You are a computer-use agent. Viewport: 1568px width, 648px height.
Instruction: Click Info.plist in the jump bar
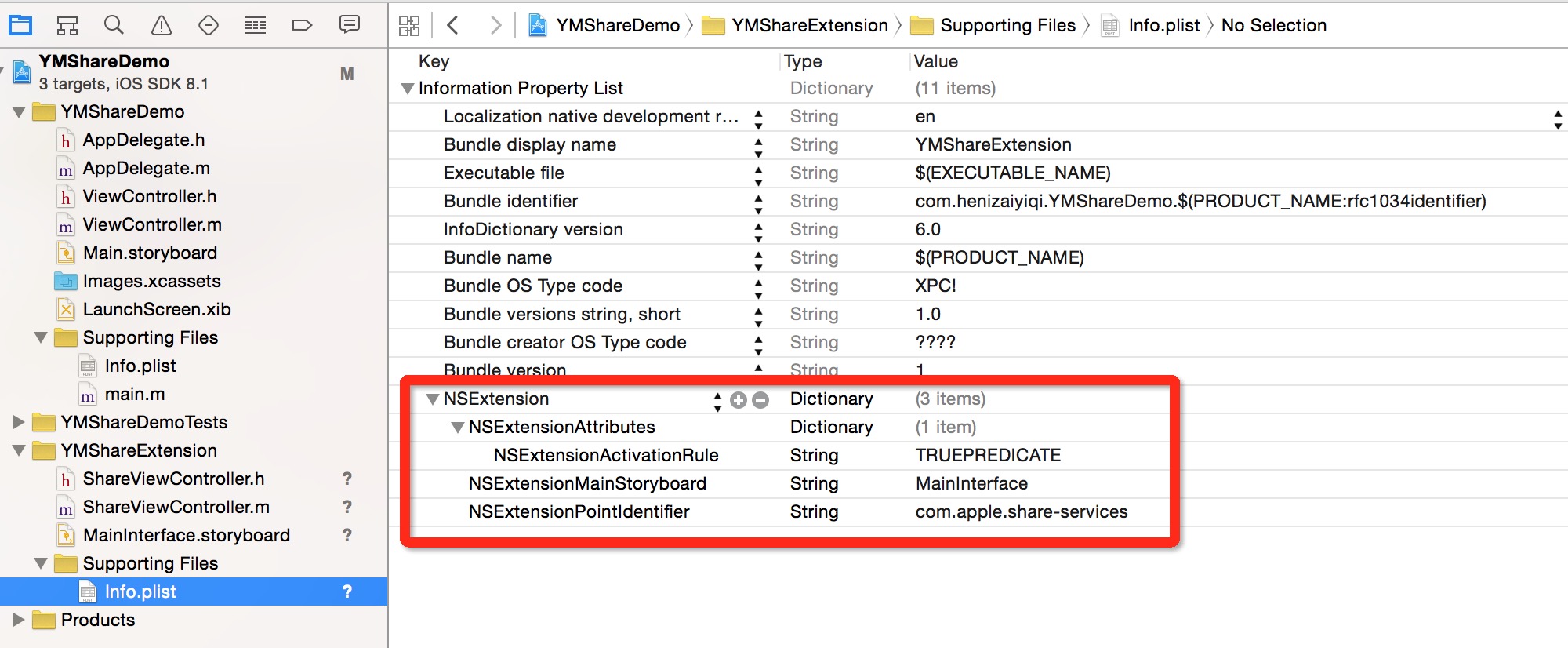coord(1150,25)
